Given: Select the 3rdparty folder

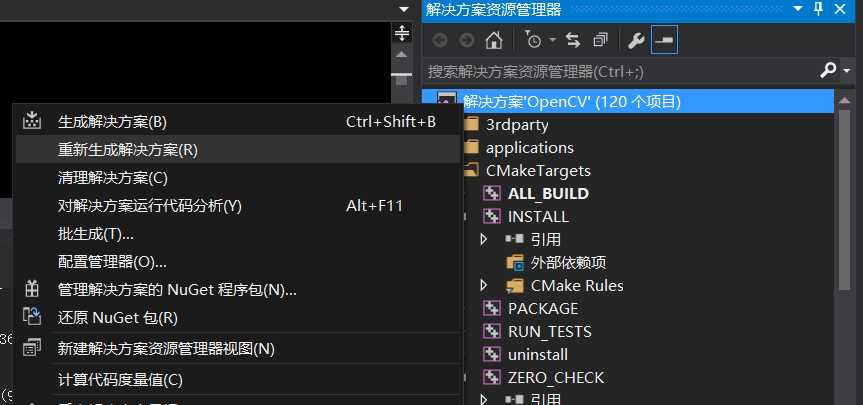Looking at the screenshot, I should pos(517,125).
